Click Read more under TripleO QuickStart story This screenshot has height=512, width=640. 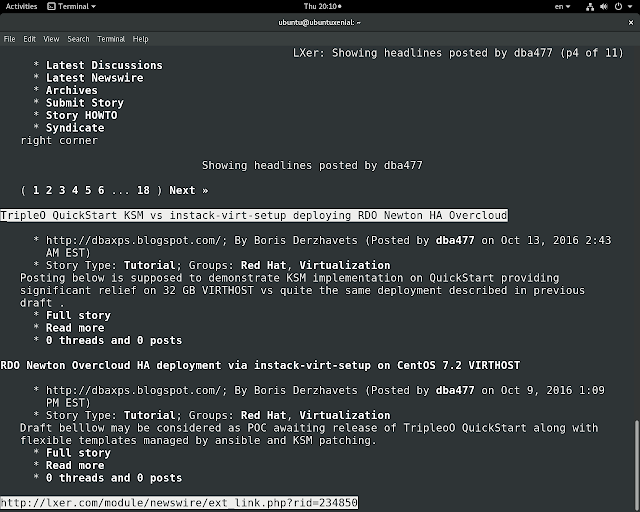point(75,328)
